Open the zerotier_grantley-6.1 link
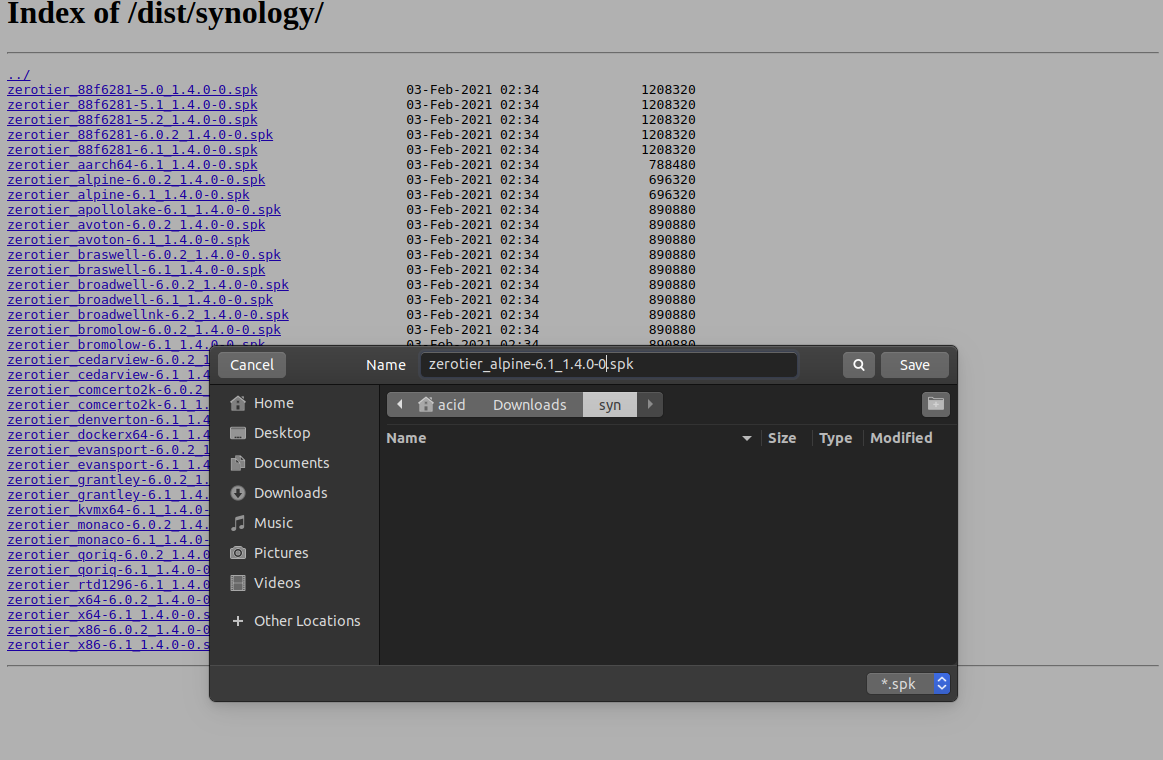 108,495
